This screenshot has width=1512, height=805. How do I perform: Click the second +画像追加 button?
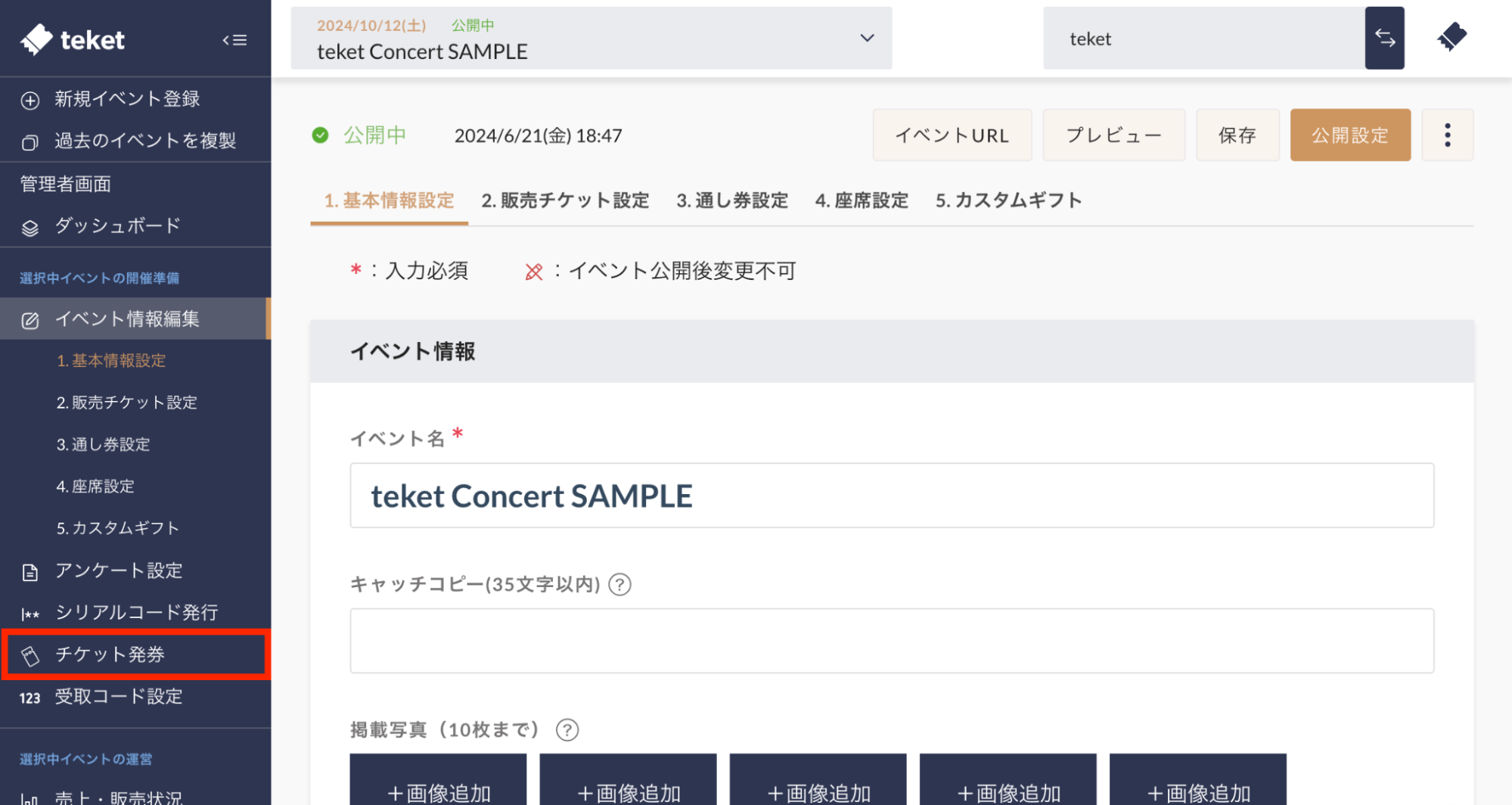(x=628, y=779)
